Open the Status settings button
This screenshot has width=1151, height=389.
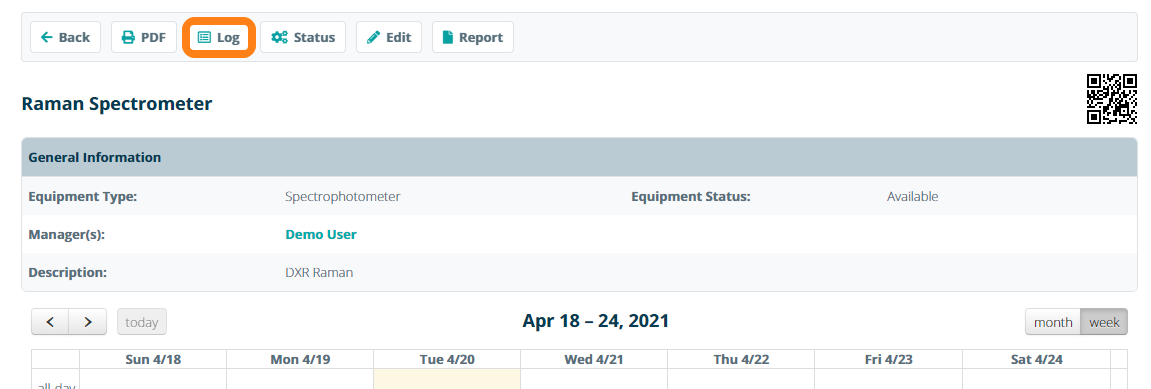[302, 37]
